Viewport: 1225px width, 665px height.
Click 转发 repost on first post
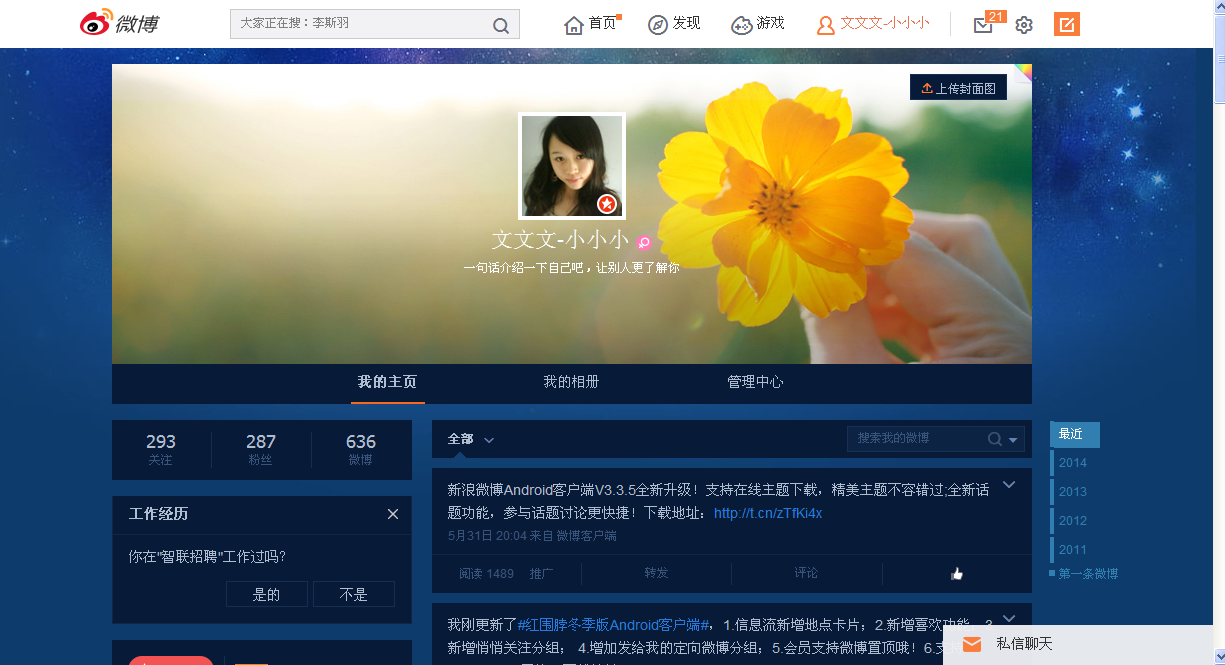(656, 573)
